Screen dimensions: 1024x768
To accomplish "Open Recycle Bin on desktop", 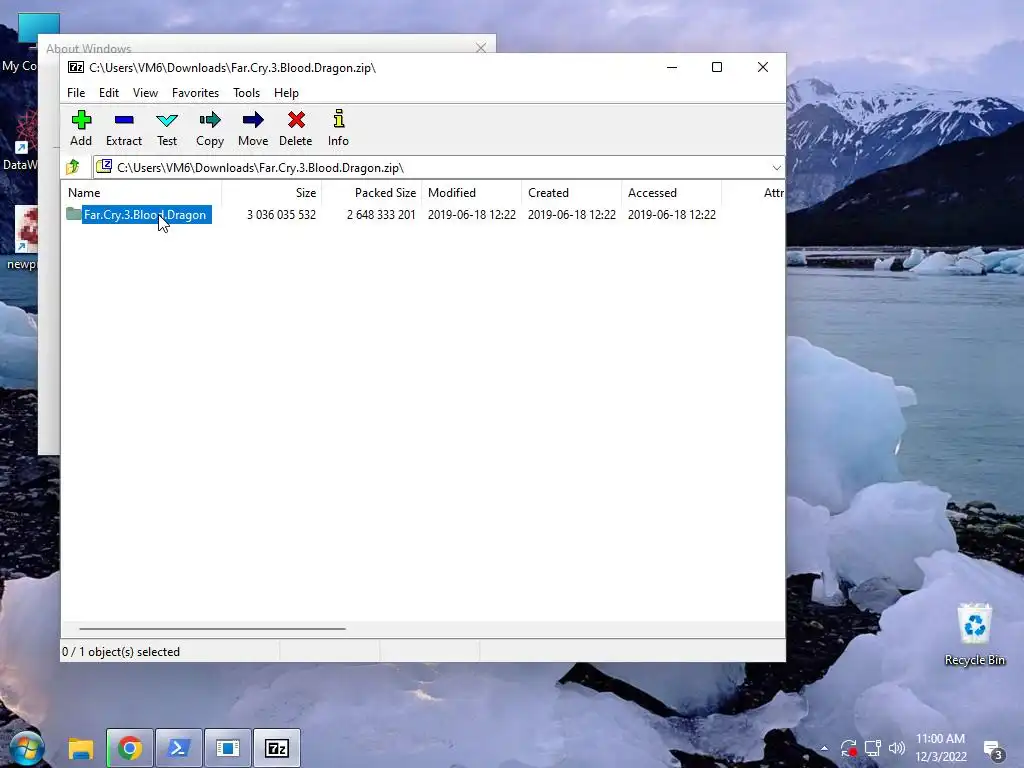I will 974,634.
